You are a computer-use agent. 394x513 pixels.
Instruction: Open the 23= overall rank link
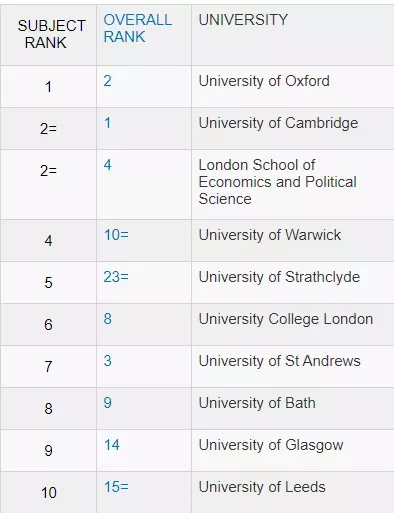(x=116, y=277)
